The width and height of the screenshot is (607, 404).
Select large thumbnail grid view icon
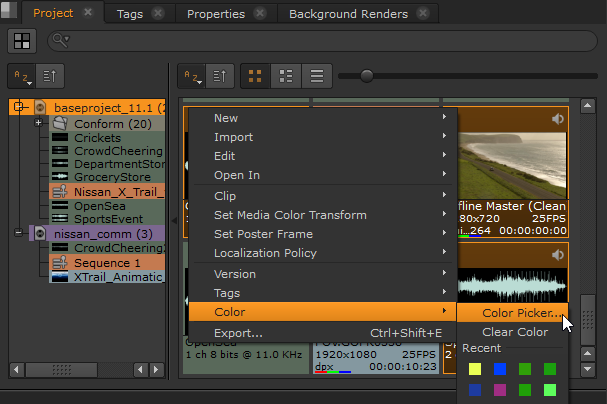pyautogui.click(x=255, y=76)
